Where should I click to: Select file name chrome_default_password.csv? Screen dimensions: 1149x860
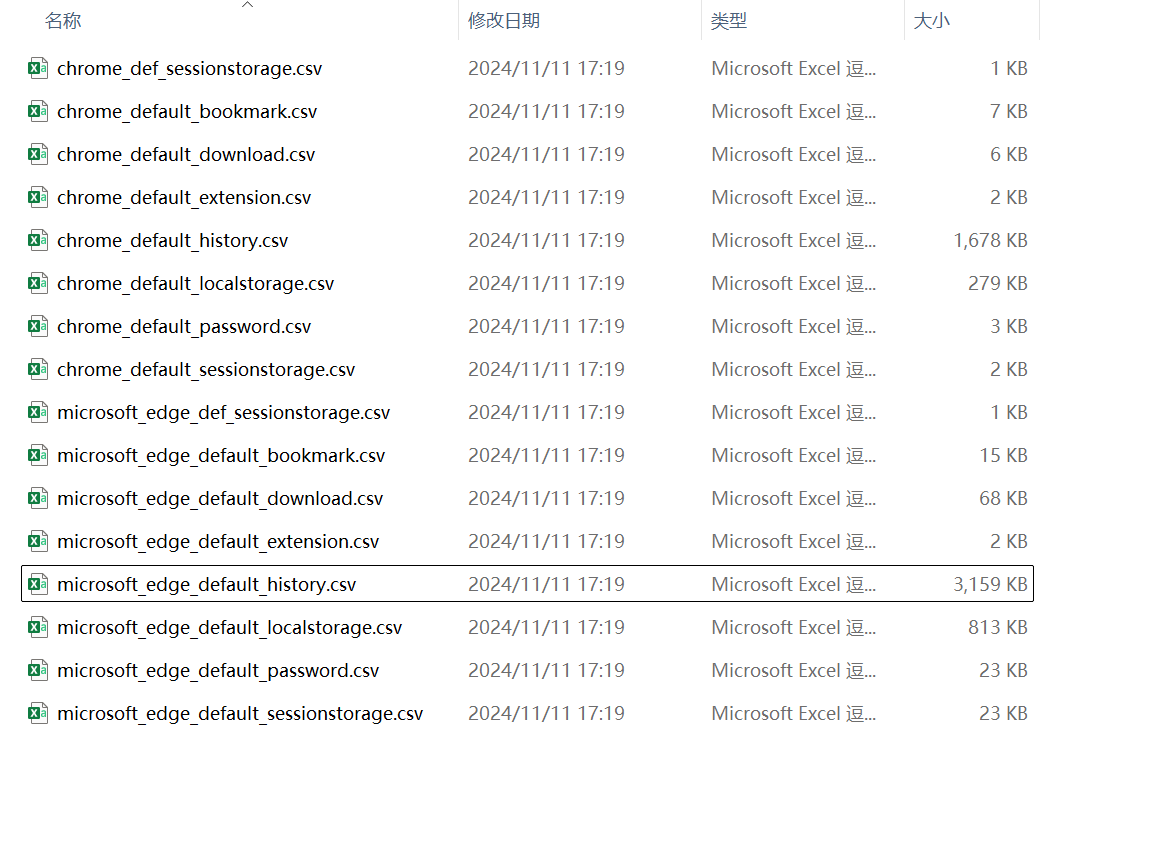184,327
